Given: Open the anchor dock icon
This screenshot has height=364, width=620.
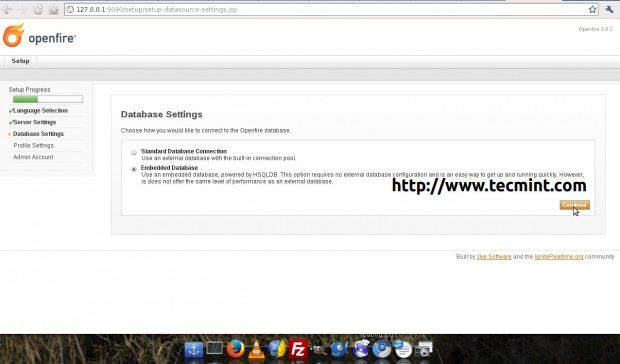Looking at the screenshot, I should tap(194, 349).
